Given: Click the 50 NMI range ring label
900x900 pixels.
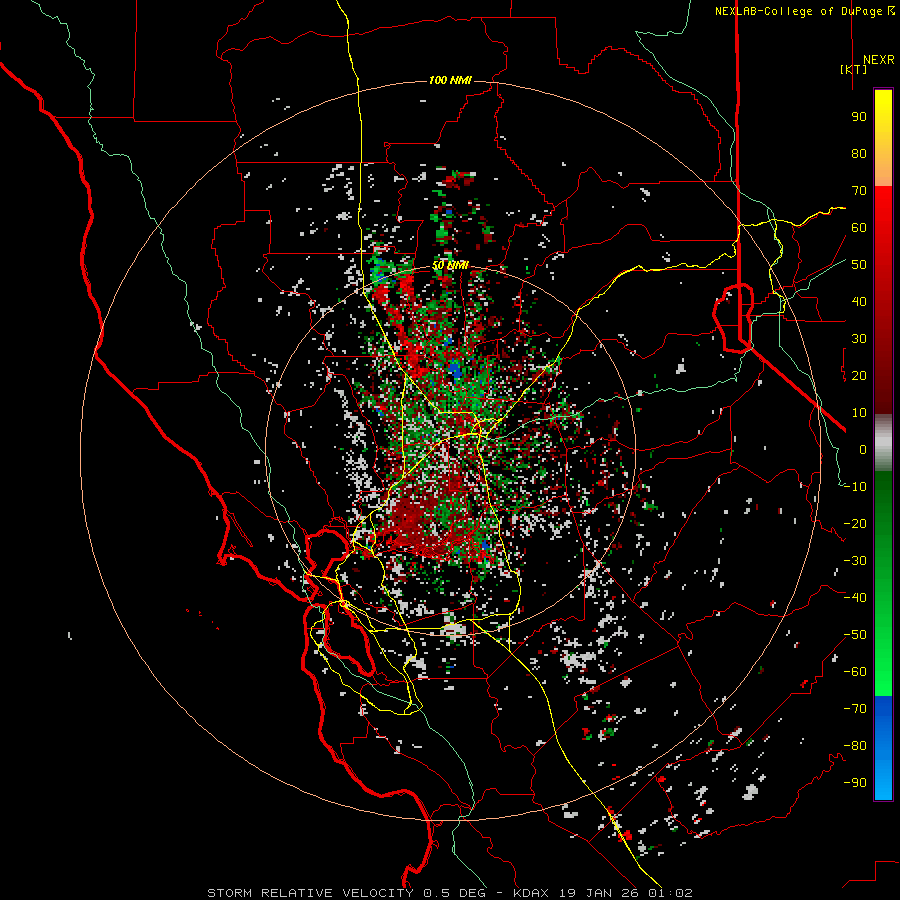Looking at the screenshot, I should tap(450, 265).
